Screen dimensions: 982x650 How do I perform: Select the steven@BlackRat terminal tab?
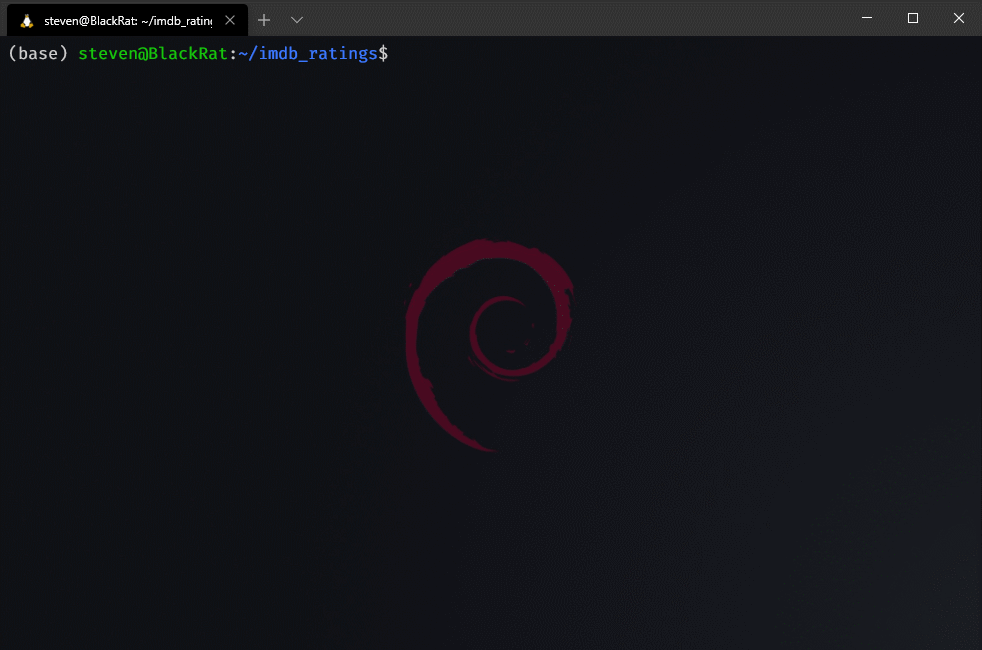click(127, 20)
